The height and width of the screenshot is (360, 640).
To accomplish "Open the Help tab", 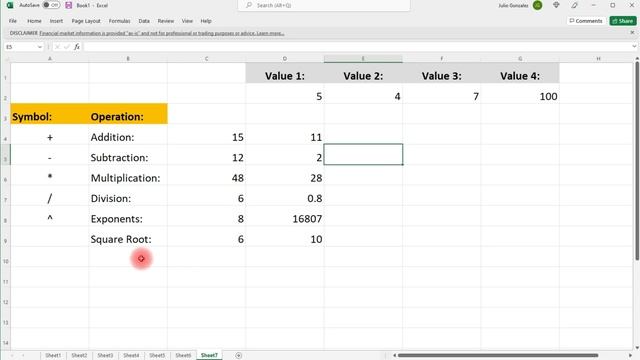I will click(x=206, y=21).
